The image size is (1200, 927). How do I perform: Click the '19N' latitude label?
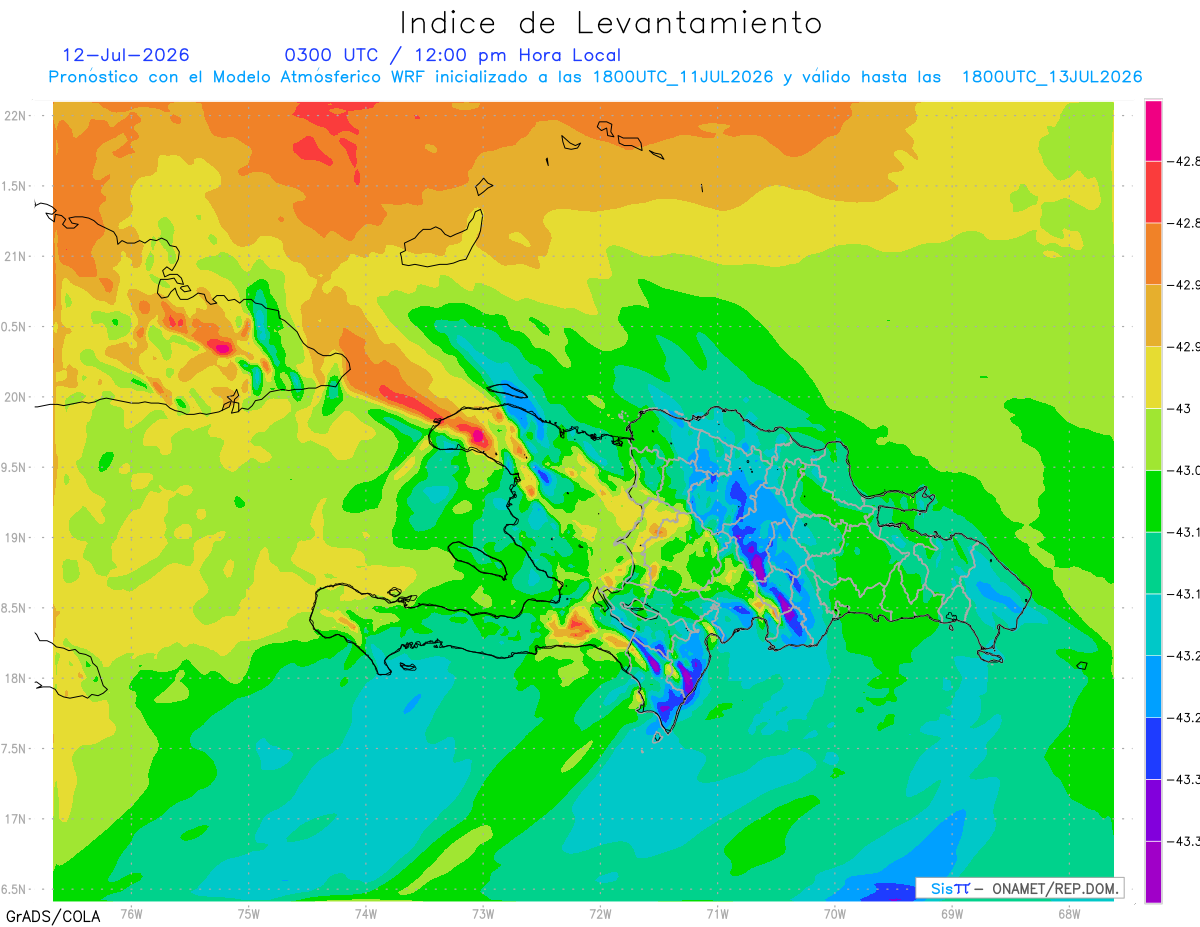pos(15,538)
